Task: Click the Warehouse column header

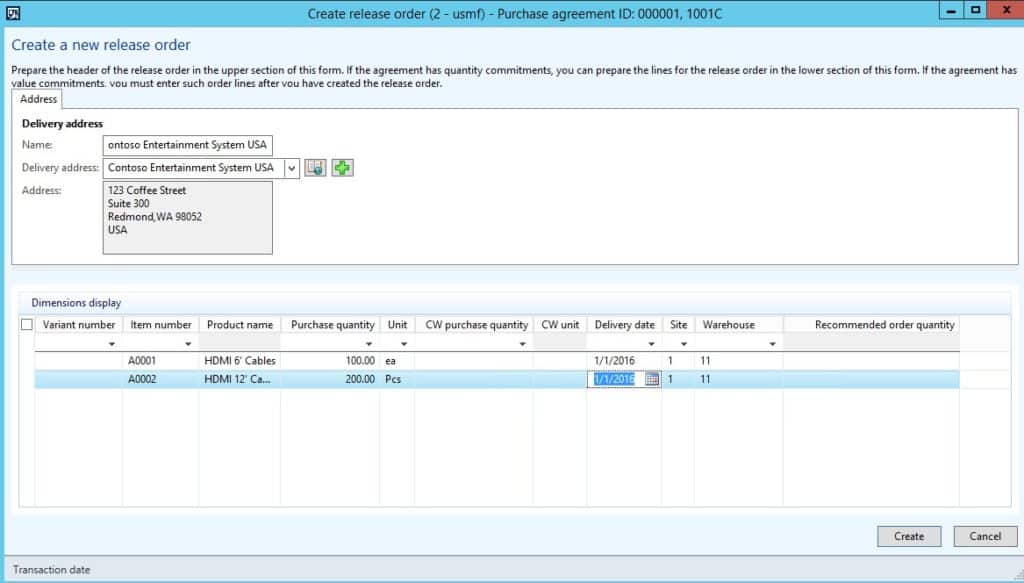Action: (739, 324)
